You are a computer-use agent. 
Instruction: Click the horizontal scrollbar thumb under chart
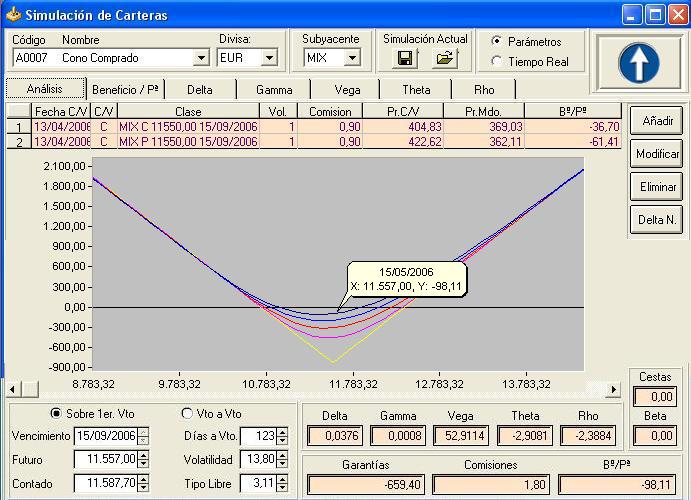tap(30, 389)
